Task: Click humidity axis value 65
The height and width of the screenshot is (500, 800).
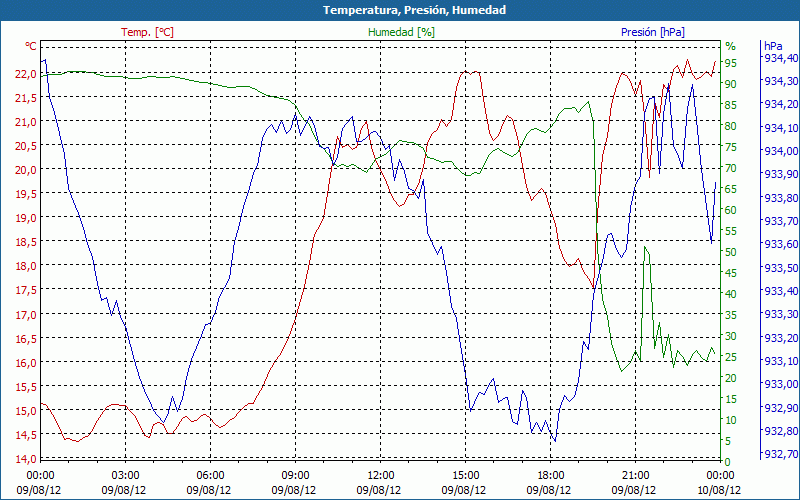Action: tap(731, 189)
